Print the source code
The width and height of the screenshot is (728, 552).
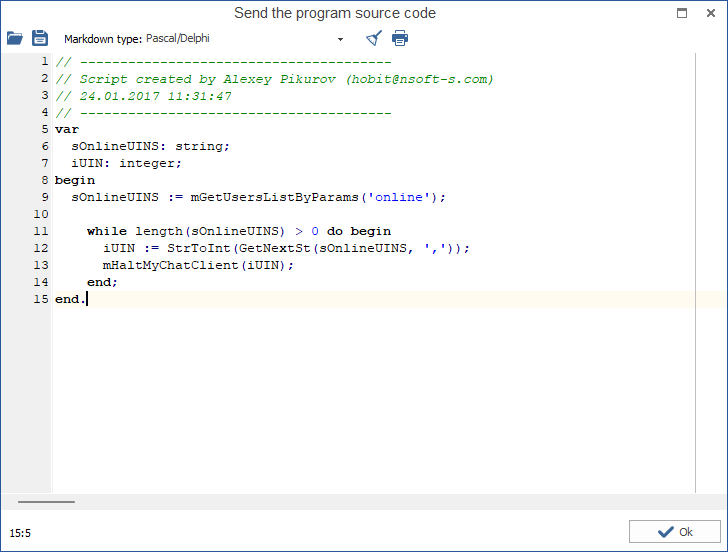[x=400, y=38]
